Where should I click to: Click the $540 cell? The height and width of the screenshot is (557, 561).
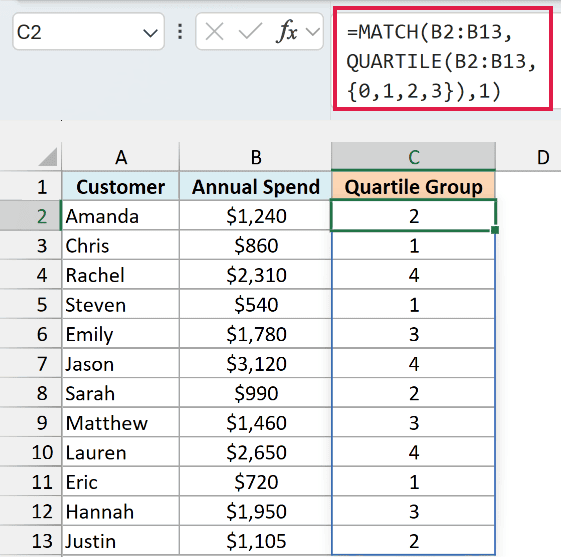pyautogui.click(x=255, y=304)
